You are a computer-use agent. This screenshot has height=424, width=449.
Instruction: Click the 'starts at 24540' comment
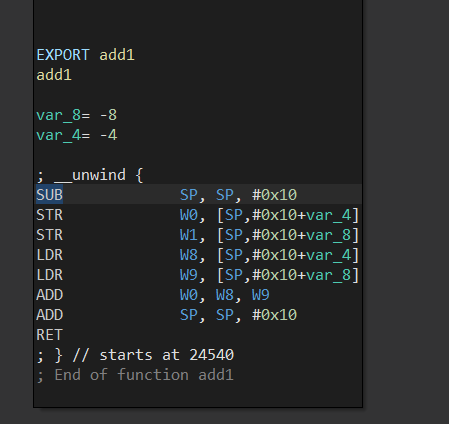[x=167, y=355]
